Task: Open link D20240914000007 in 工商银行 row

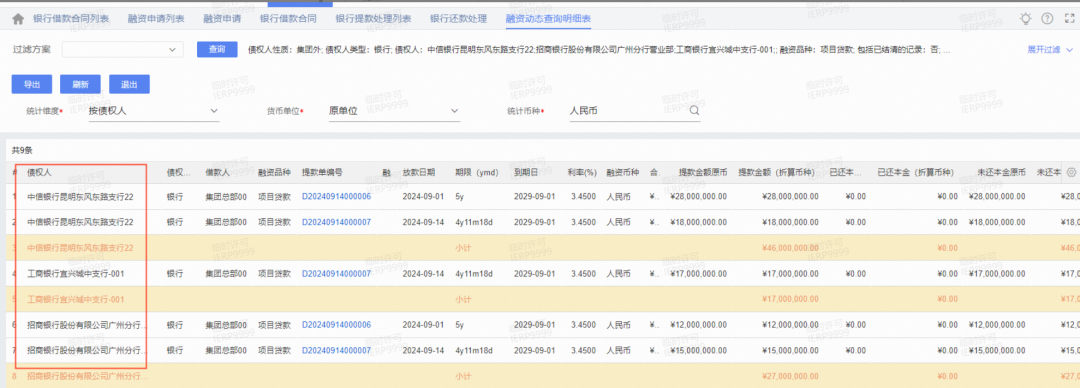Action: click(337, 274)
